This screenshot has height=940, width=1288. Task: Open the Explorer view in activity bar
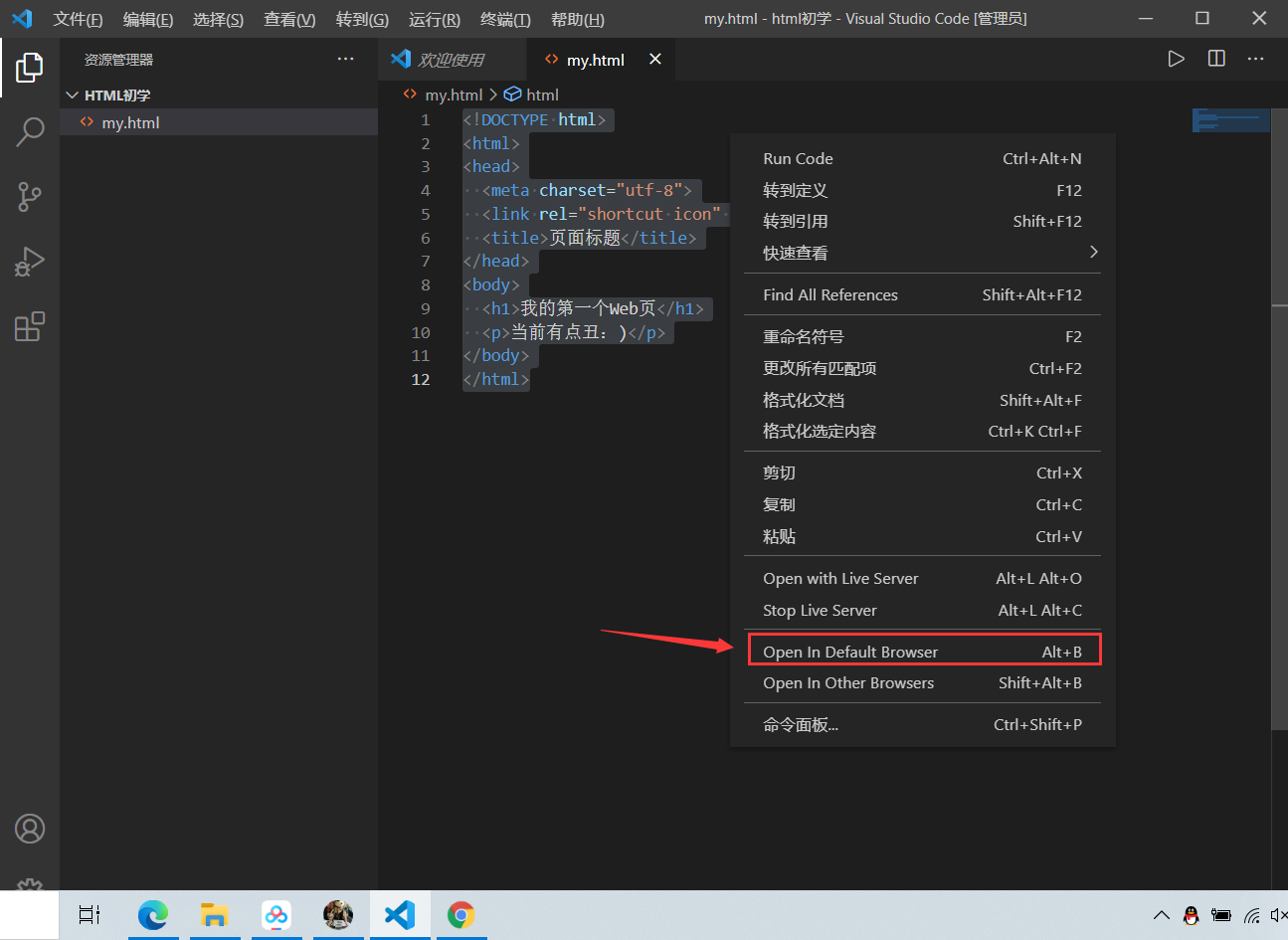pyautogui.click(x=30, y=68)
